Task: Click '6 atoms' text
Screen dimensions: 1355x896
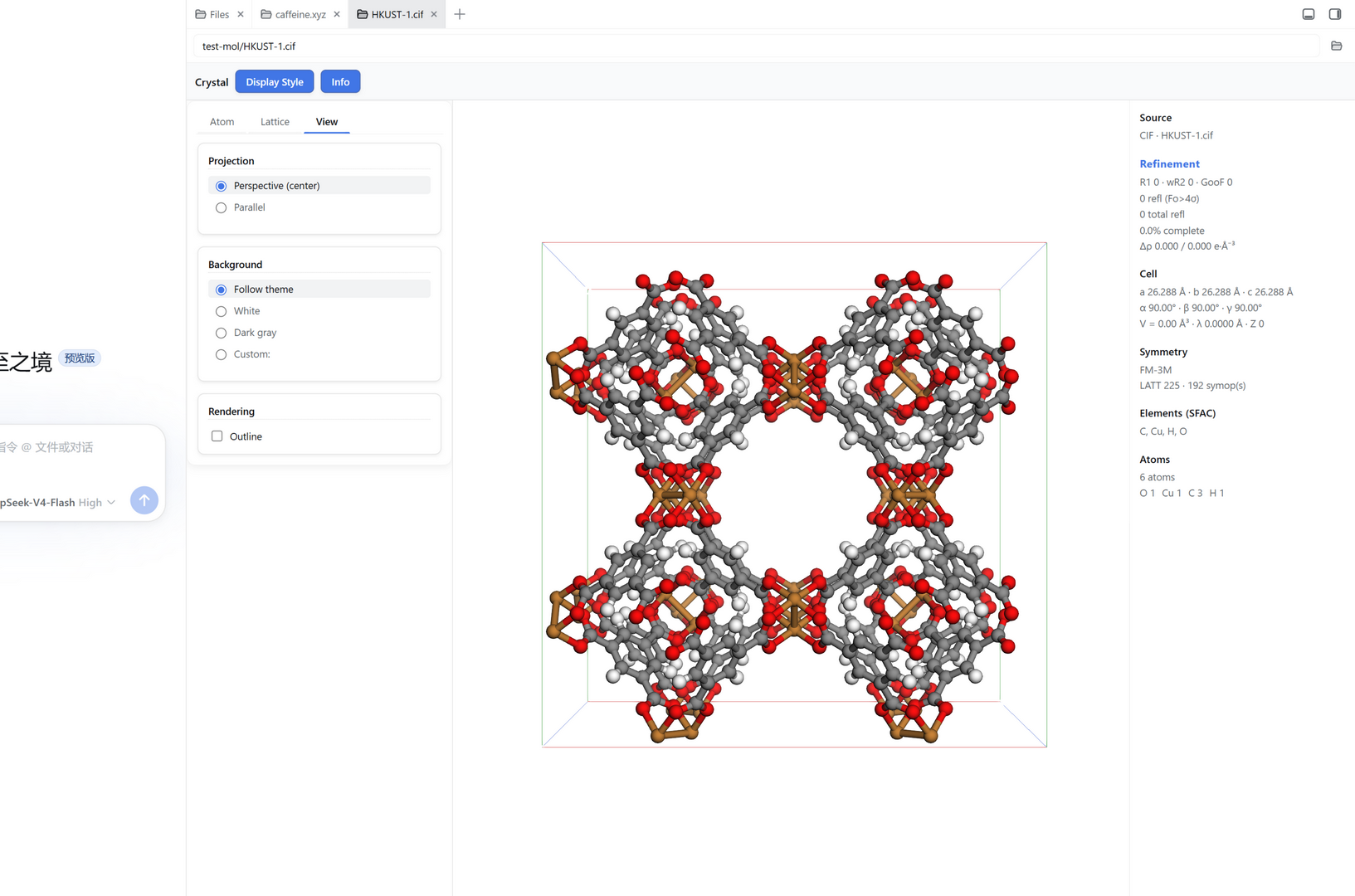Action: coord(1158,477)
